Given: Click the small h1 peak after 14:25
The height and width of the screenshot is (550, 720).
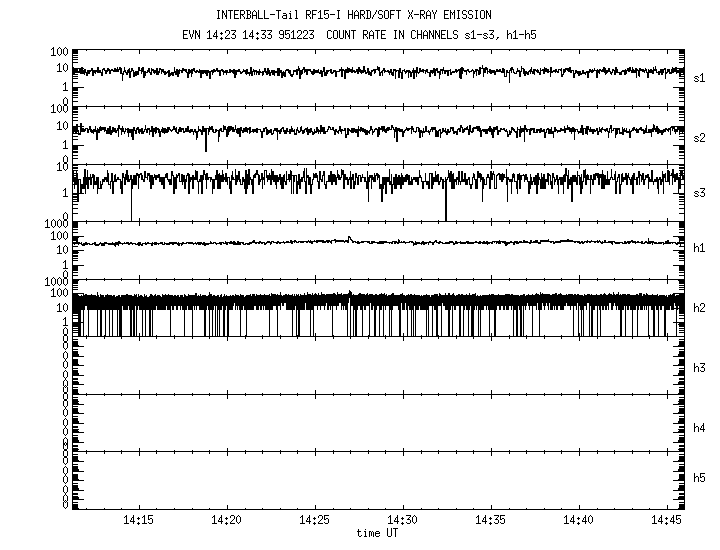Looking at the screenshot, I should coord(349,238).
